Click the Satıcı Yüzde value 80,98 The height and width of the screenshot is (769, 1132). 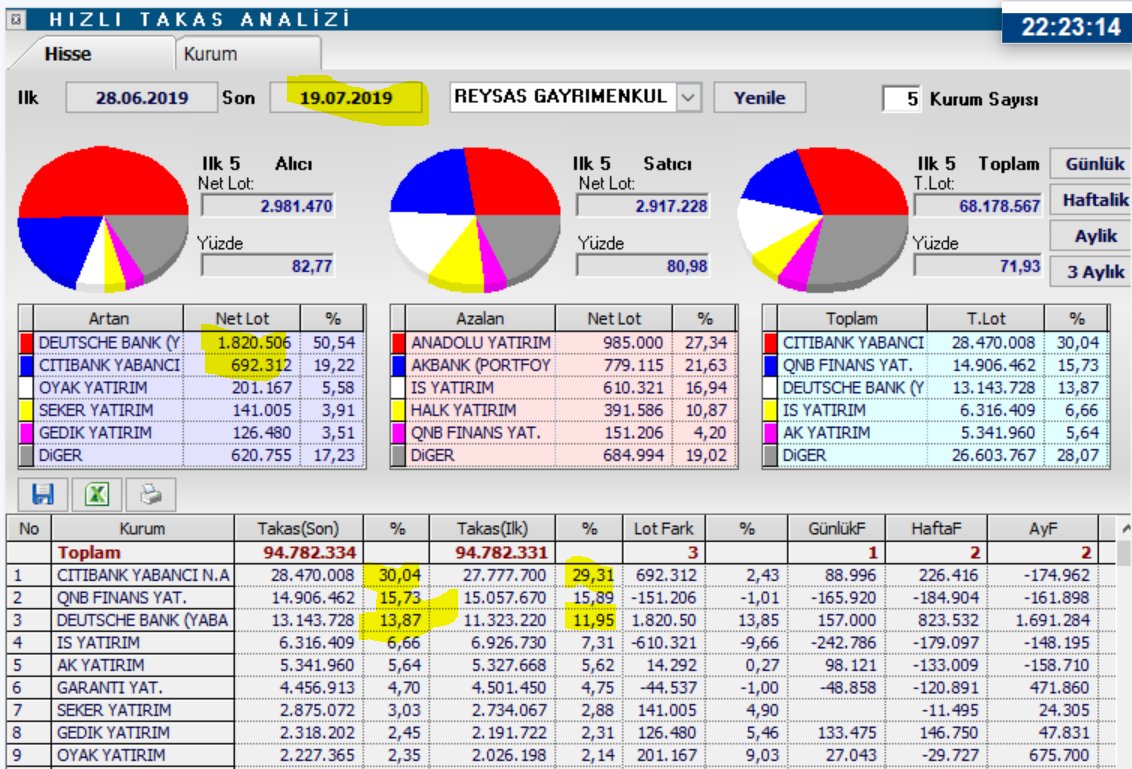tap(643, 266)
